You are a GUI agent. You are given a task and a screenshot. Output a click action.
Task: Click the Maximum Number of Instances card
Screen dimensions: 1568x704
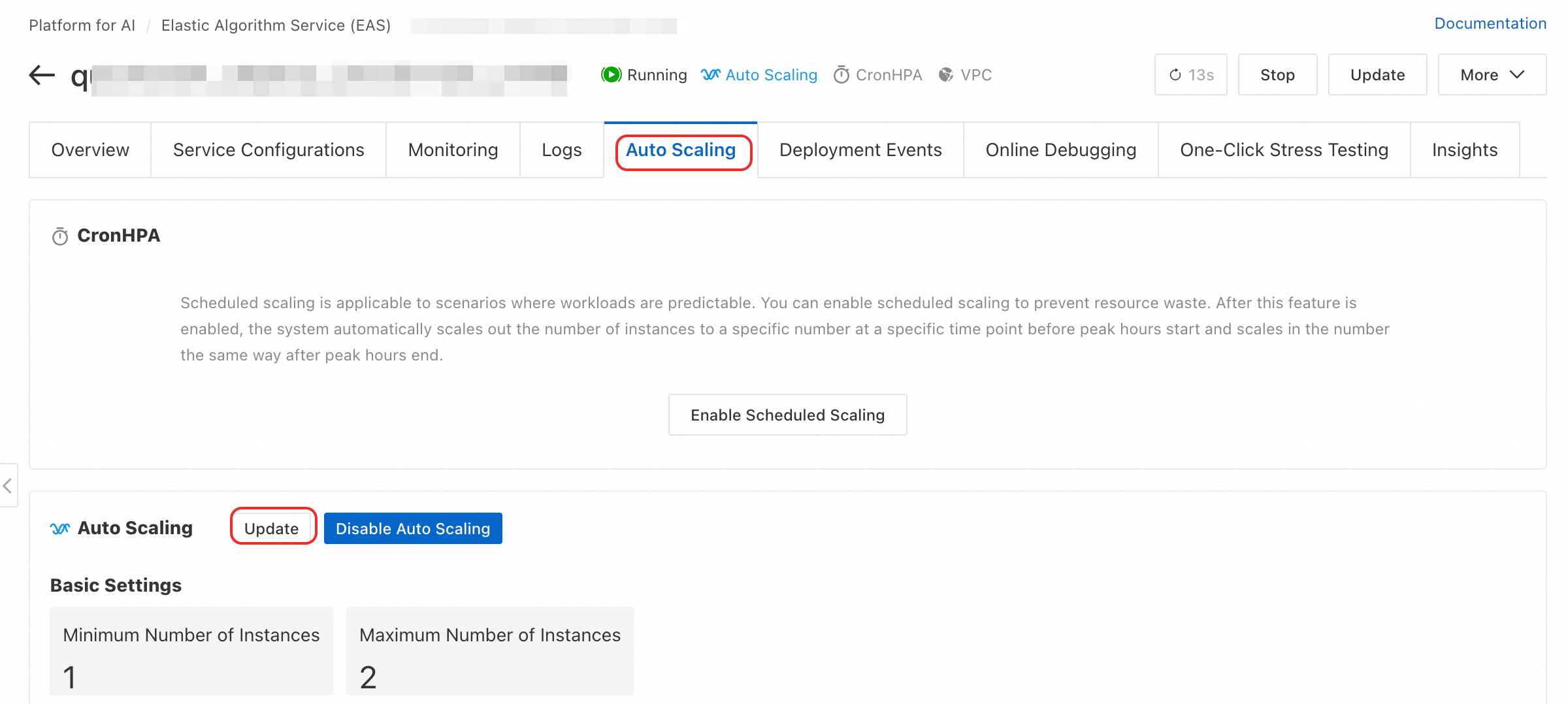(x=490, y=651)
